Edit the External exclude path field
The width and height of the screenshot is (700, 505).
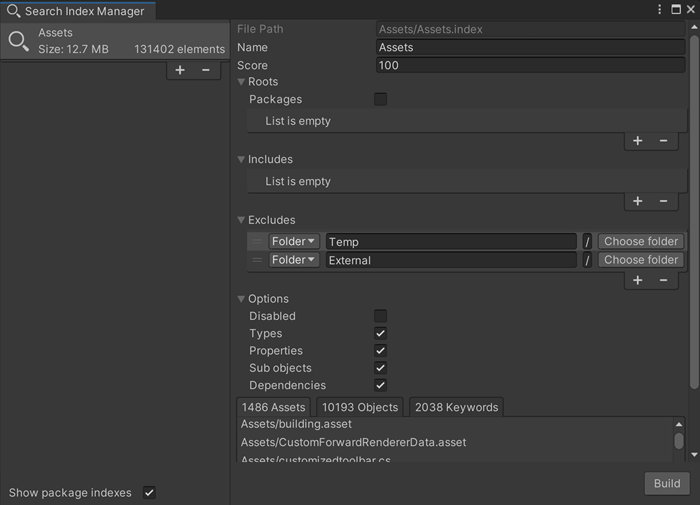pyautogui.click(x=451, y=260)
